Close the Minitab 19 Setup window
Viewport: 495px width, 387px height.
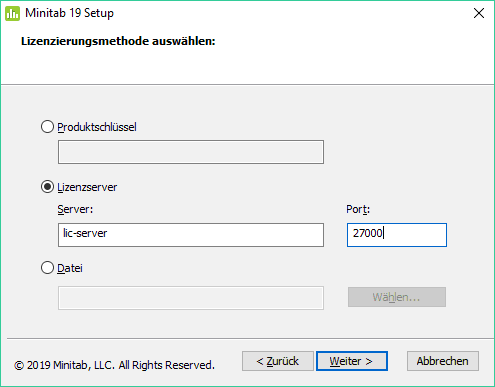point(479,13)
